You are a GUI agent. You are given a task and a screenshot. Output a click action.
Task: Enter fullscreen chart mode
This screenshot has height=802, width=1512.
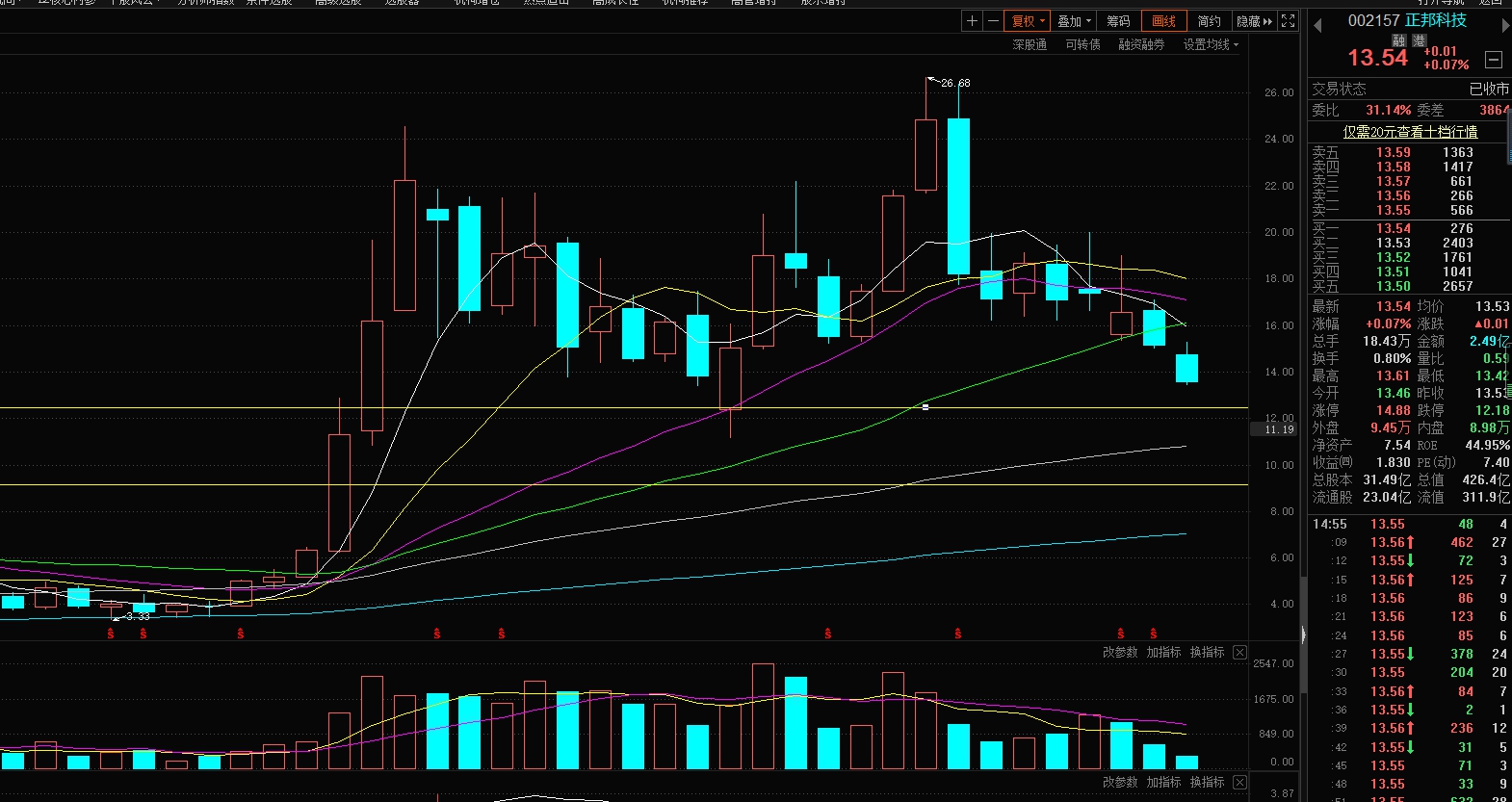pos(1289,21)
